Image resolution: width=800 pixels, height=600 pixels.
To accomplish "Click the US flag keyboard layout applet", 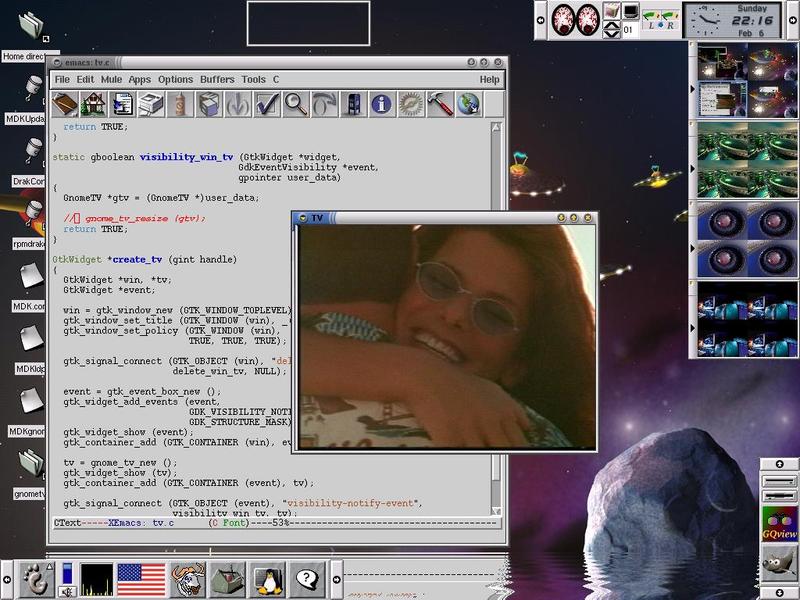I will point(141,580).
